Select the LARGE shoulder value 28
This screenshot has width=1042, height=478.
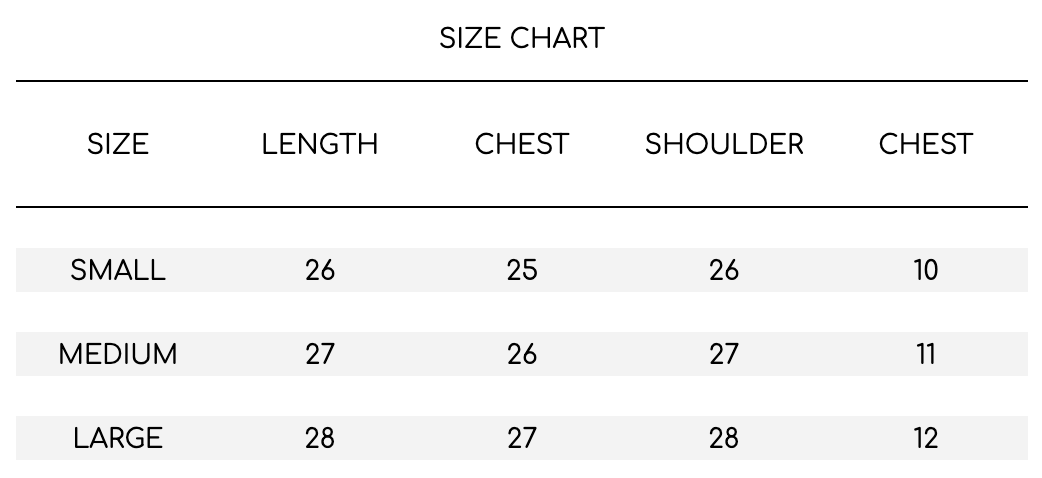(x=724, y=438)
